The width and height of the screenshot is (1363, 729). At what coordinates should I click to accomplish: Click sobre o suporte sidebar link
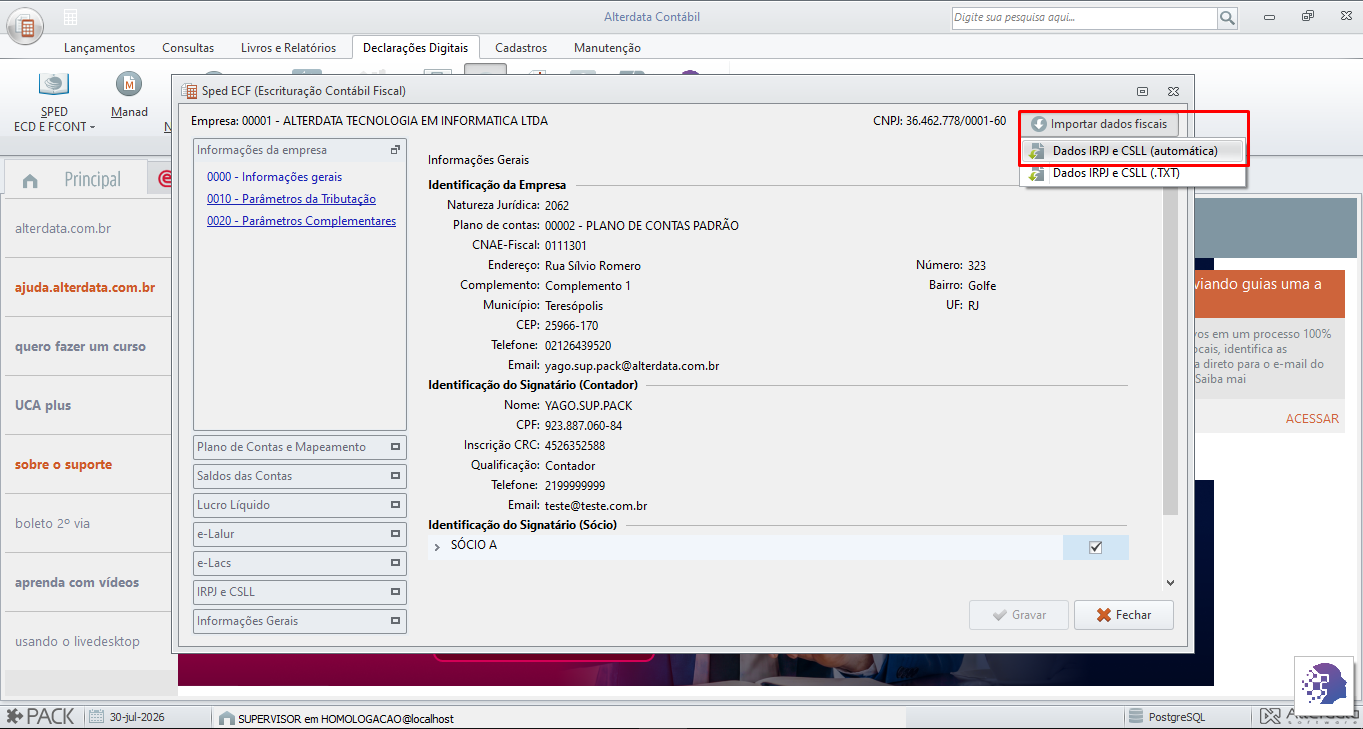(63, 465)
